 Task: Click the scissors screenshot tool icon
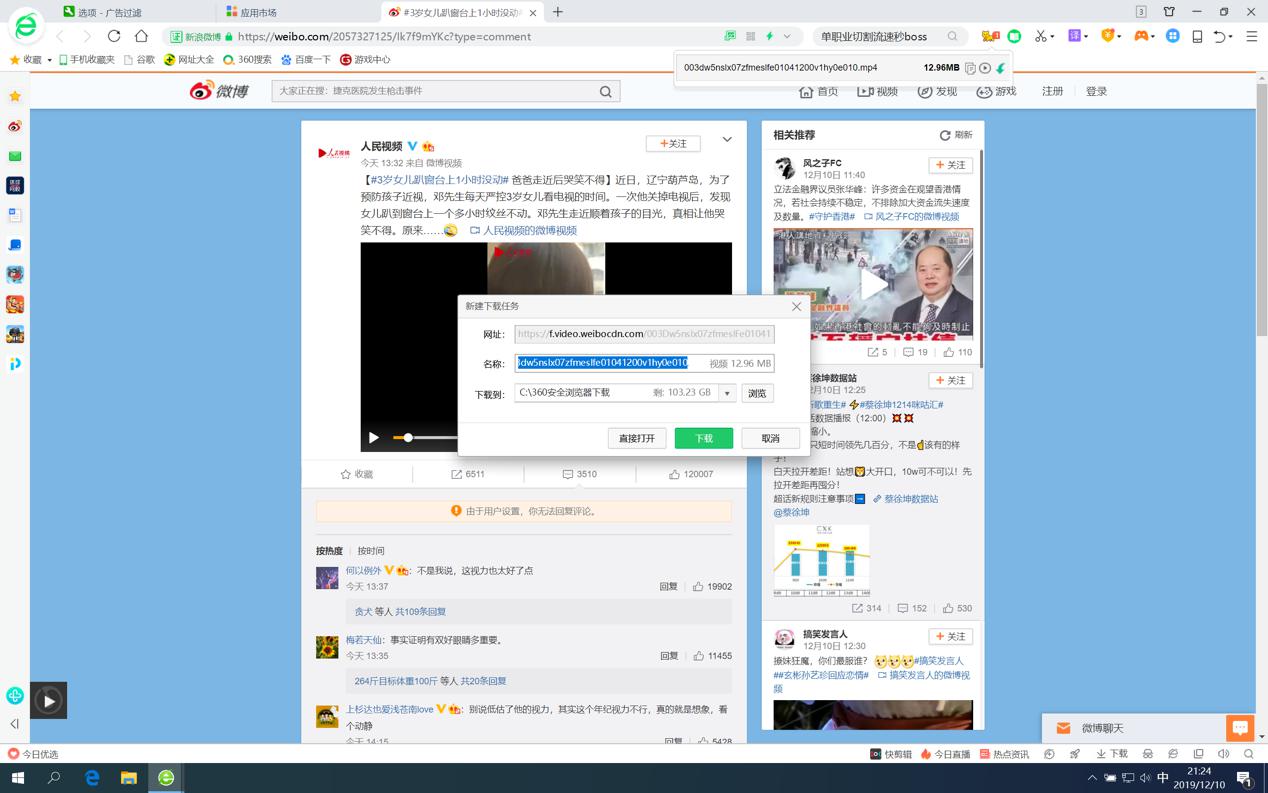point(1040,36)
